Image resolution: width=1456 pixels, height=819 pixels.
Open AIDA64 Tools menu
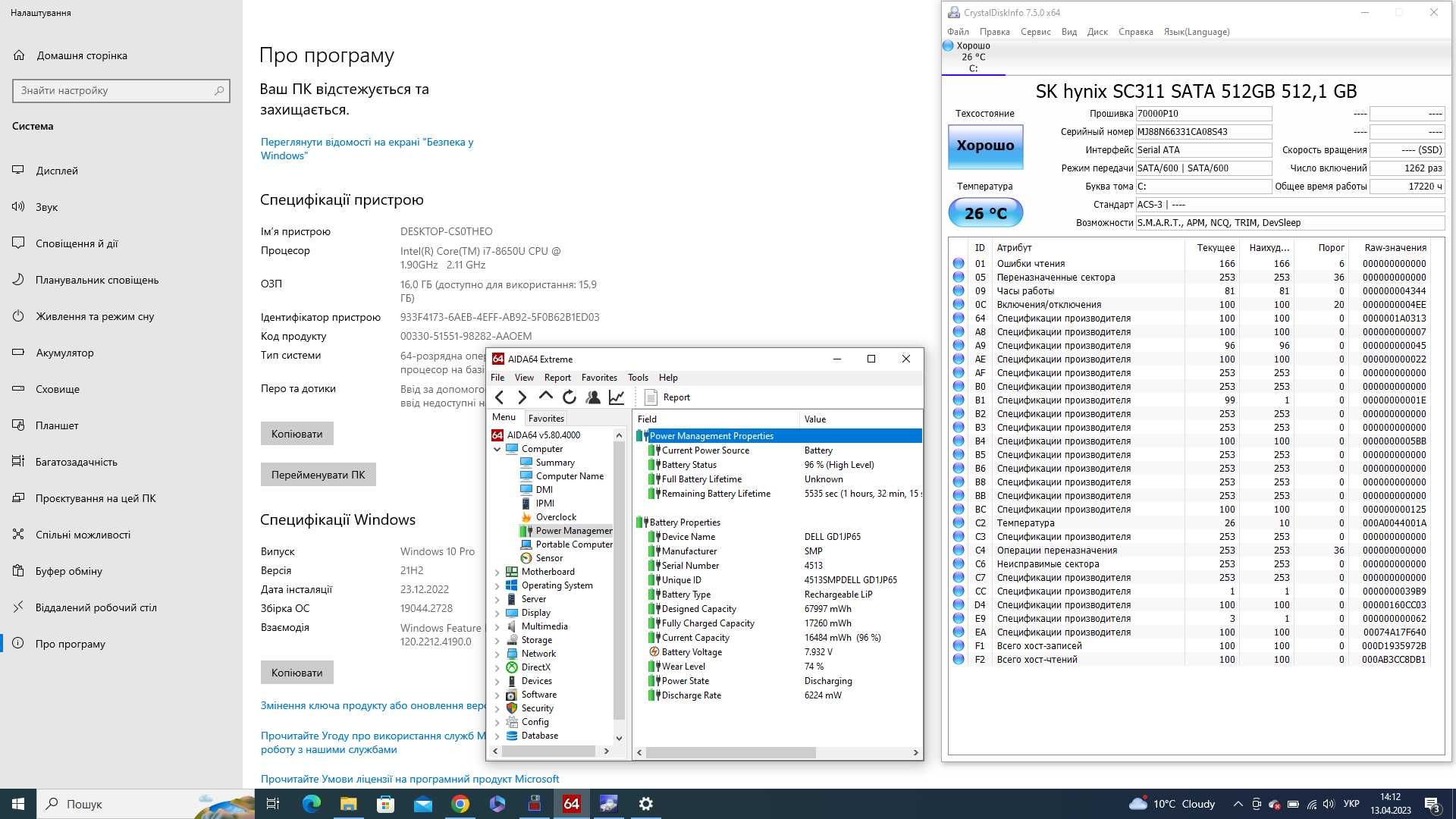pos(638,378)
